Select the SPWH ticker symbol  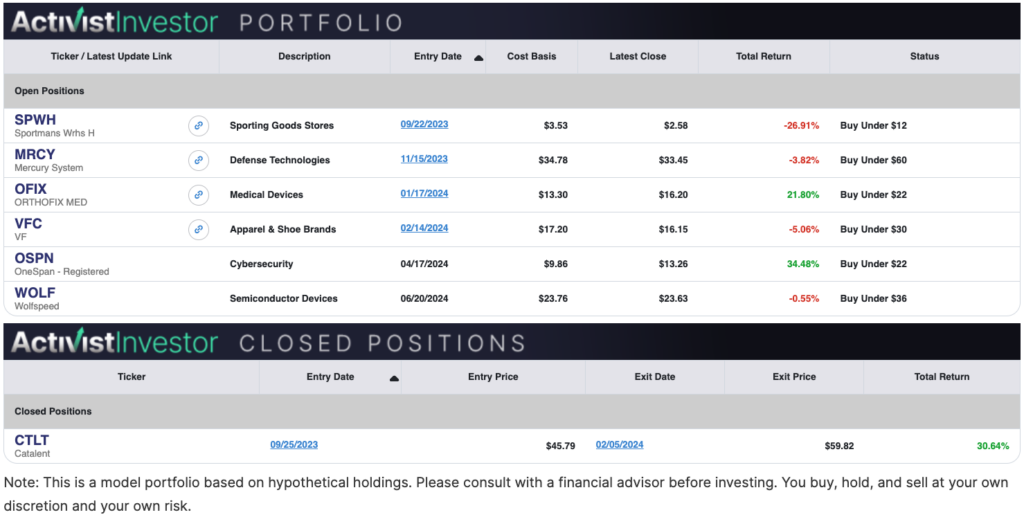[35, 120]
